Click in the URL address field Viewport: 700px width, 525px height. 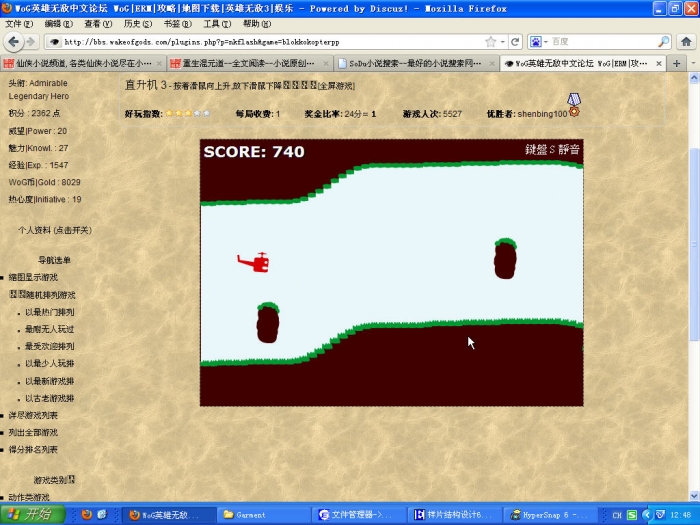272,42
